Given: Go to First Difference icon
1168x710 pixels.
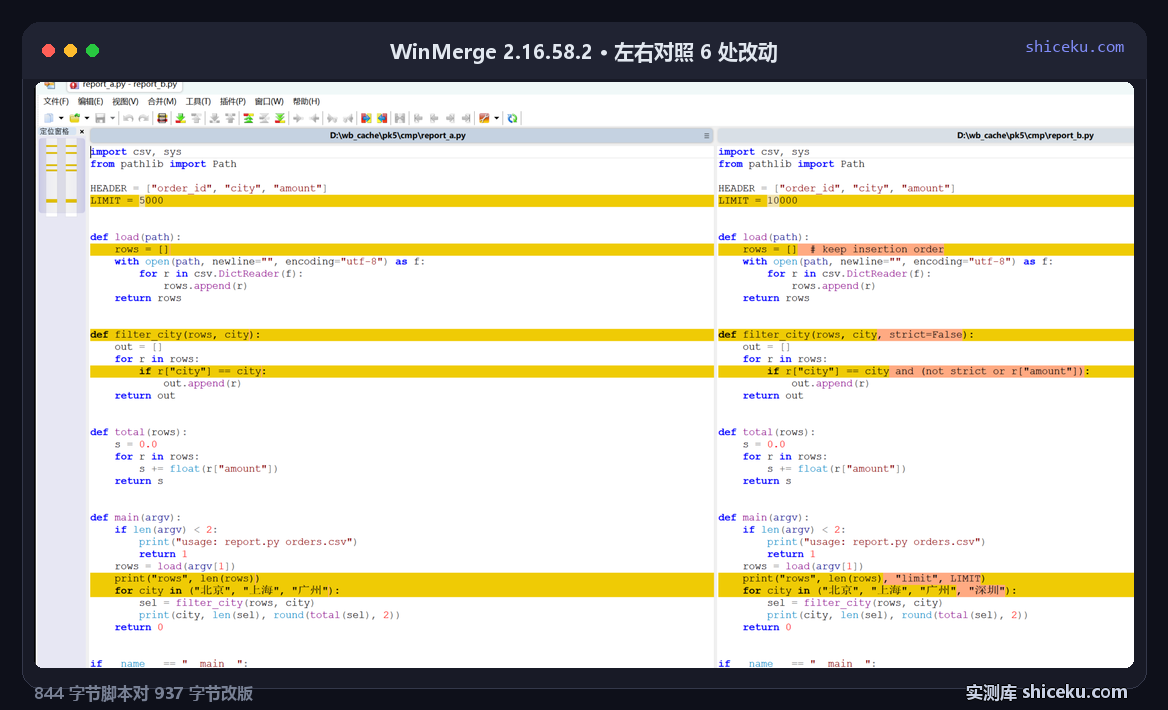Looking at the screenshot, I should pos(248,118).
